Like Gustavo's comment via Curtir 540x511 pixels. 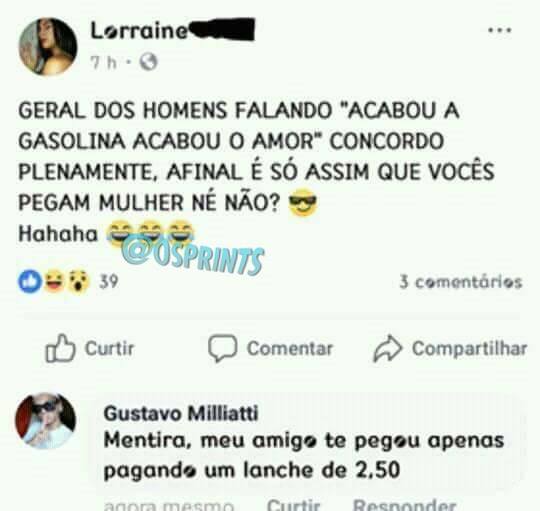tap(294, 505)
